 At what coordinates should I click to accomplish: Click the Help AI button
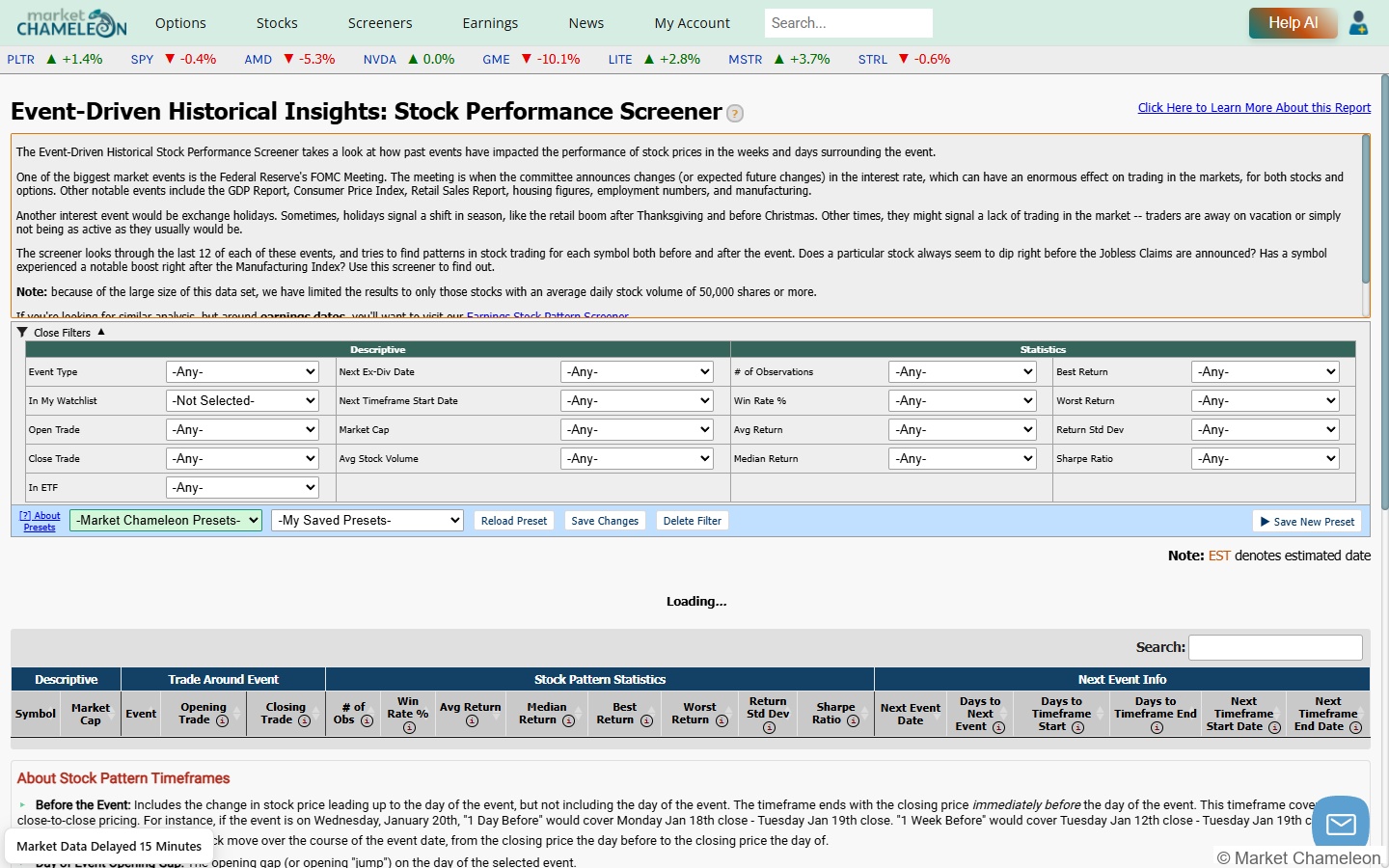click(x=1293, y=23)
